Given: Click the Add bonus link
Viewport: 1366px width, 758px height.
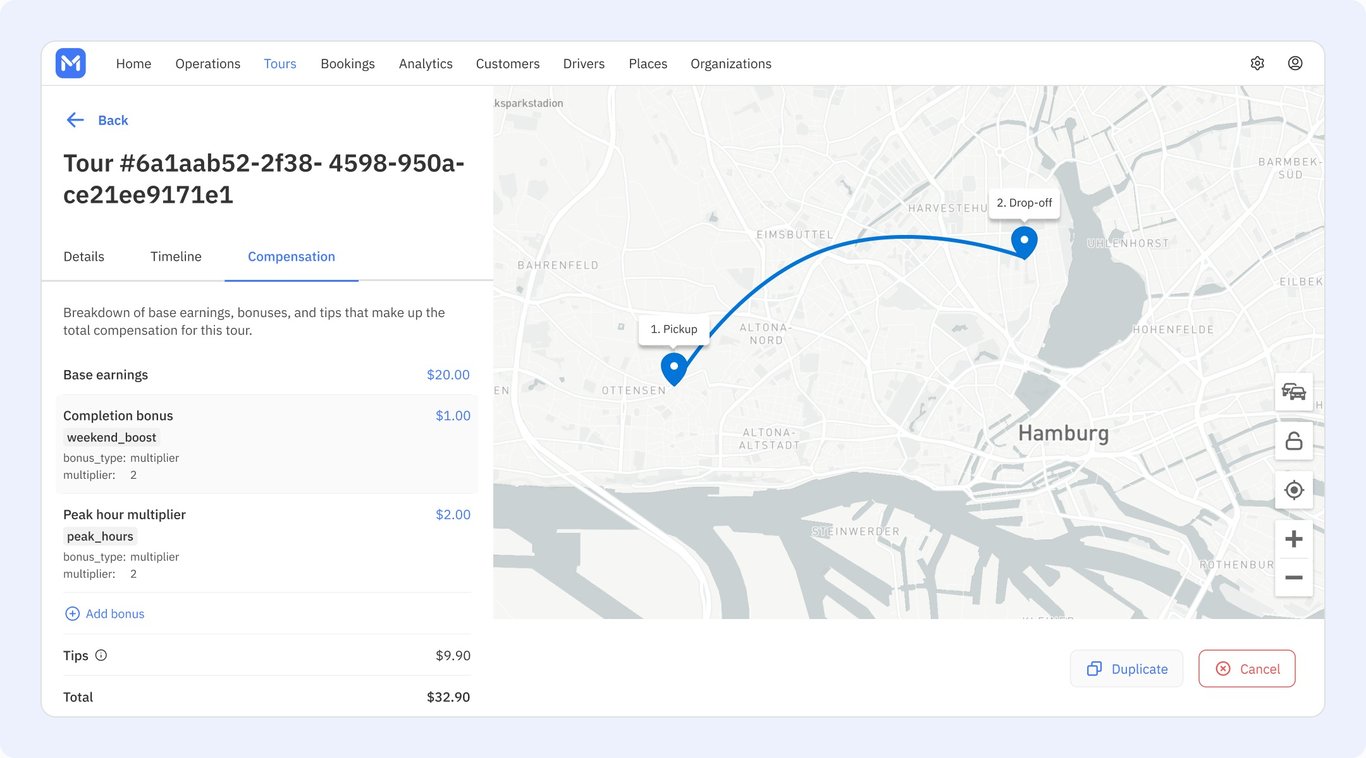Looking at the screenshot, I should [115, 614].
